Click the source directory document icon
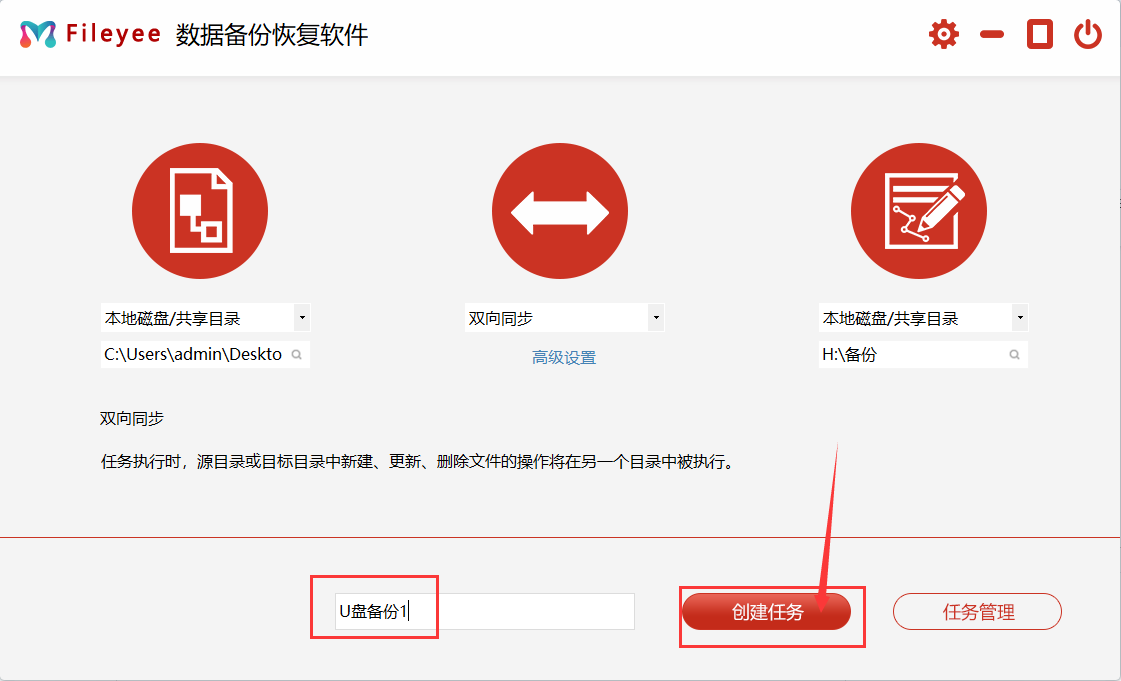This screenshot has width=1121, height=681. (x=200, y=211)
